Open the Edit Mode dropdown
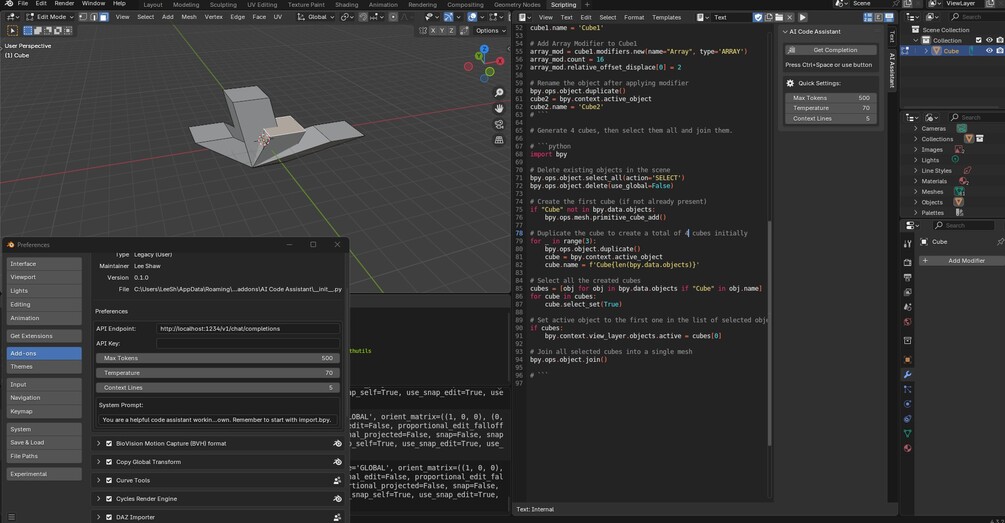 click(49, 17)
